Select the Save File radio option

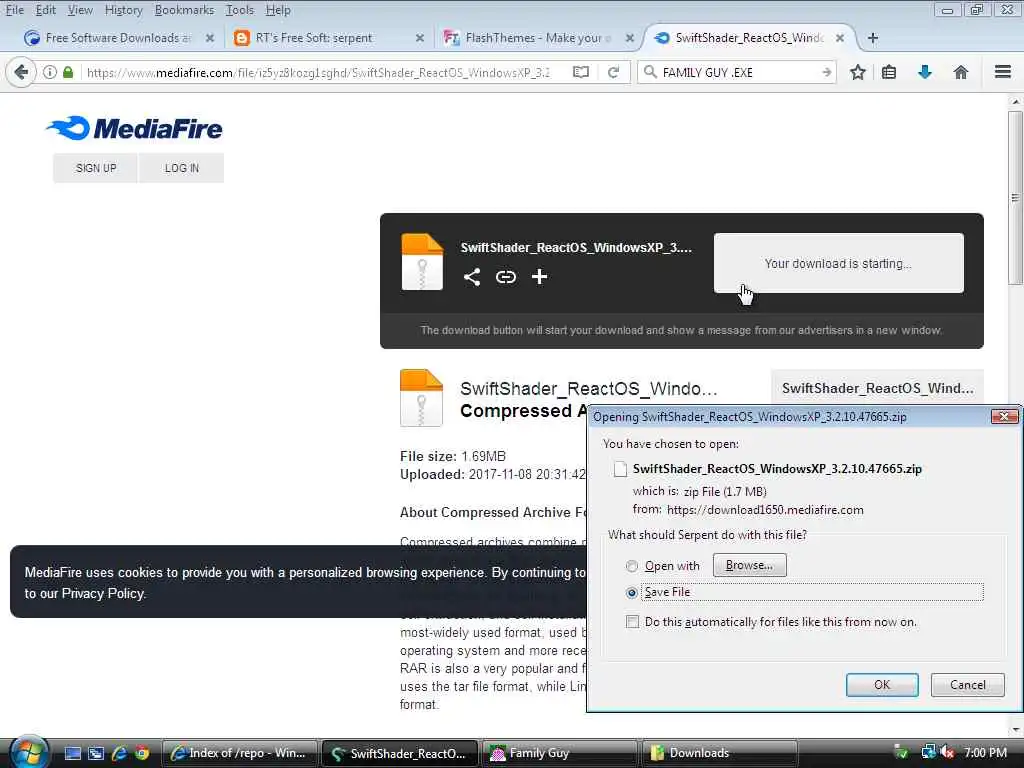pyautogui.click(x=632, y=592)
